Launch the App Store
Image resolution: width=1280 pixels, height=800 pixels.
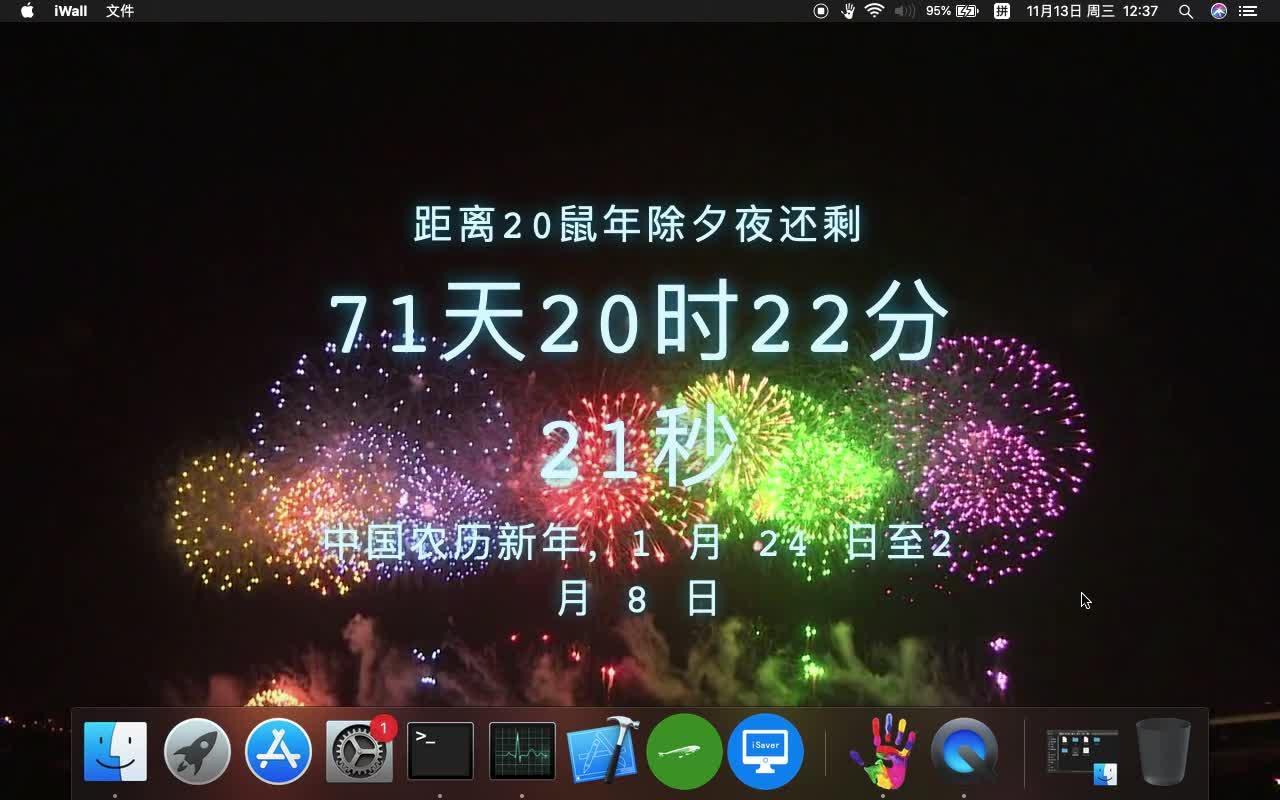(278, 751)
